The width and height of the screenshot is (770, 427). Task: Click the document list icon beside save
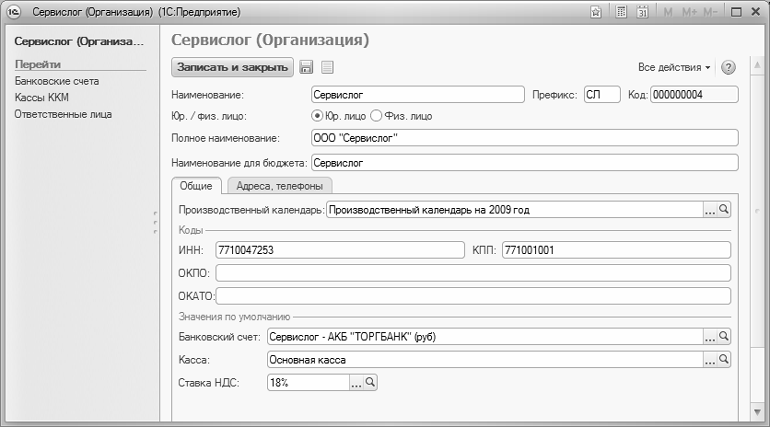pos(327,67)
